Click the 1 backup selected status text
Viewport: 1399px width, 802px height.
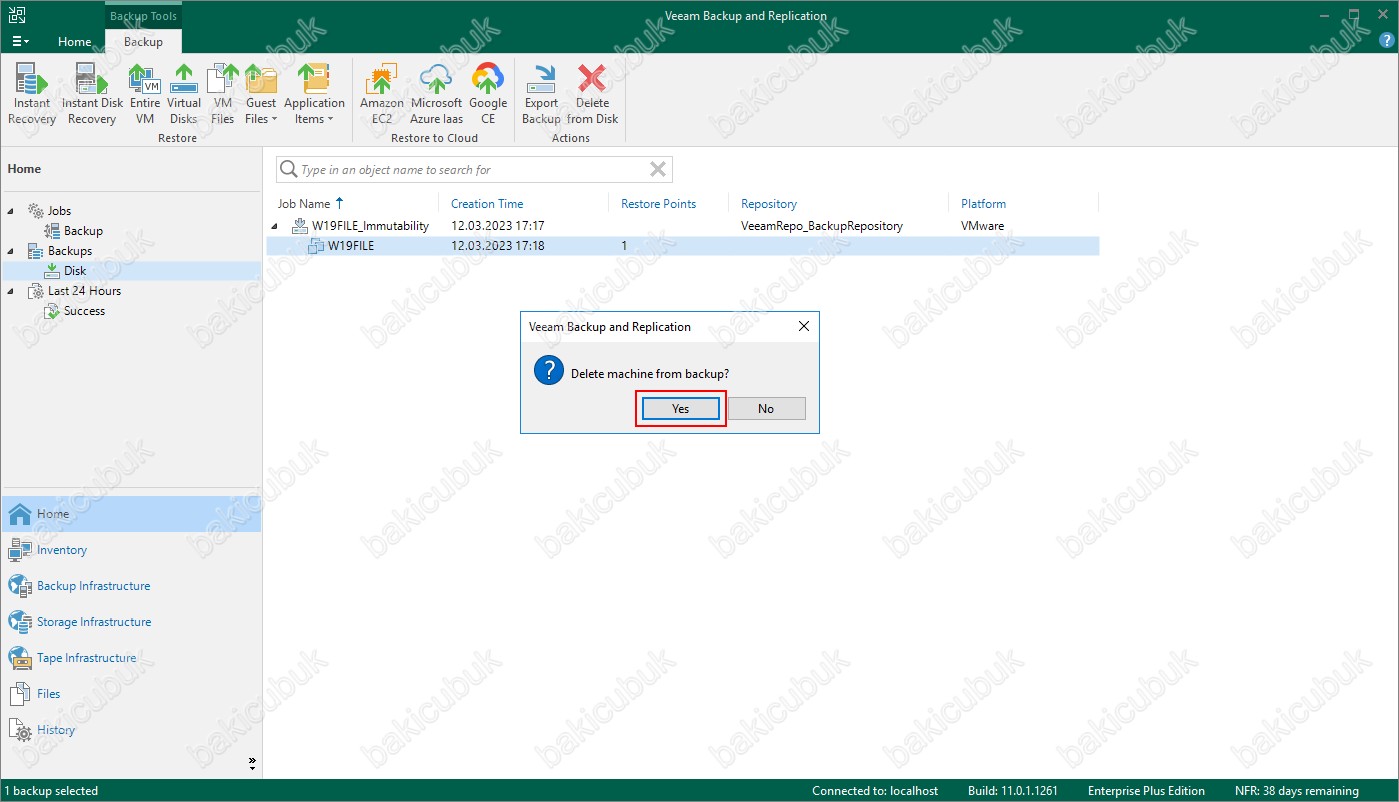tap(50, 791)
